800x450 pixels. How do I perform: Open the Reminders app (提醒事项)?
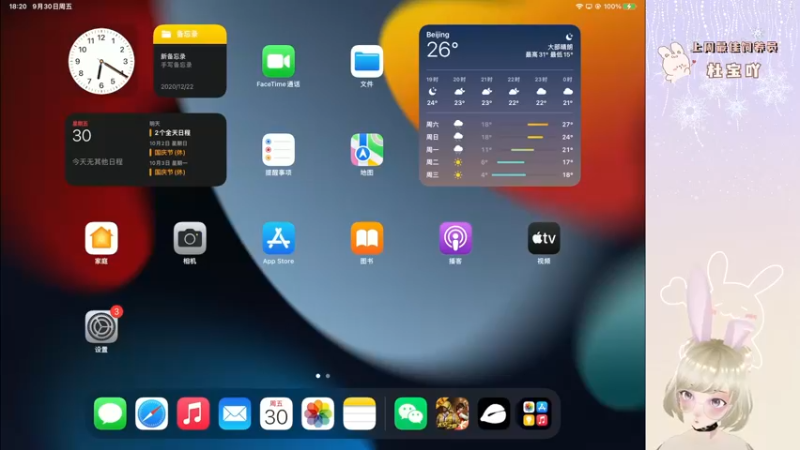[278, 149]
